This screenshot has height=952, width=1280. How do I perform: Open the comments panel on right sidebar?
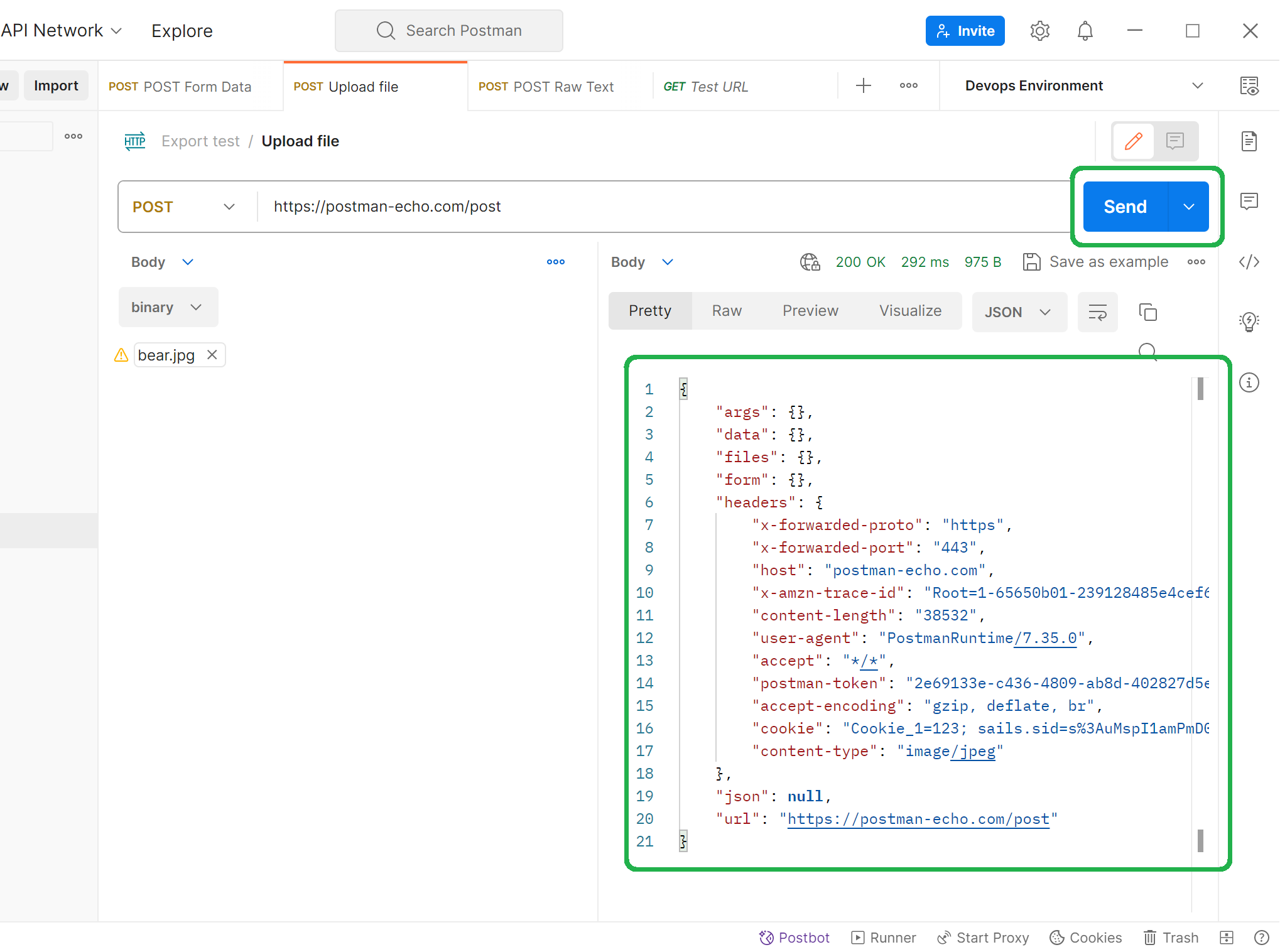(x=1250, y=201)
